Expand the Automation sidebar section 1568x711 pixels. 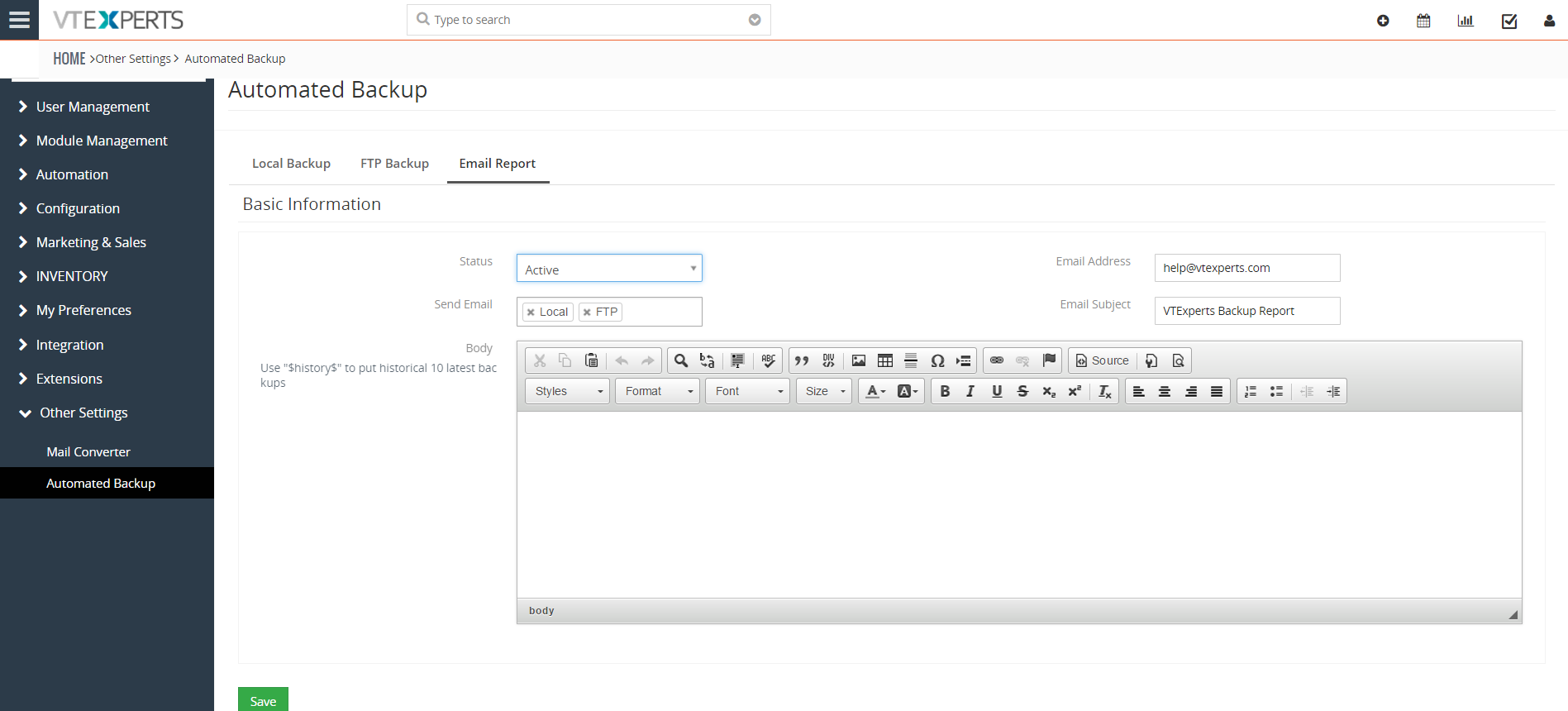72,174
